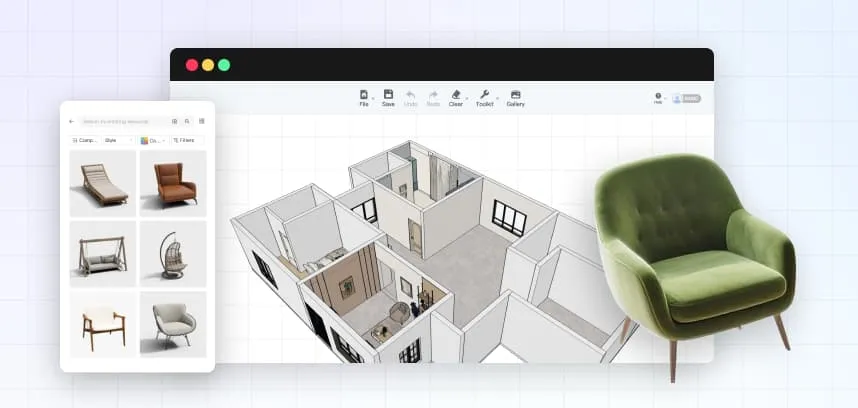Click the green maximize dot
The image size is (858, 408).
pos(224,65)
